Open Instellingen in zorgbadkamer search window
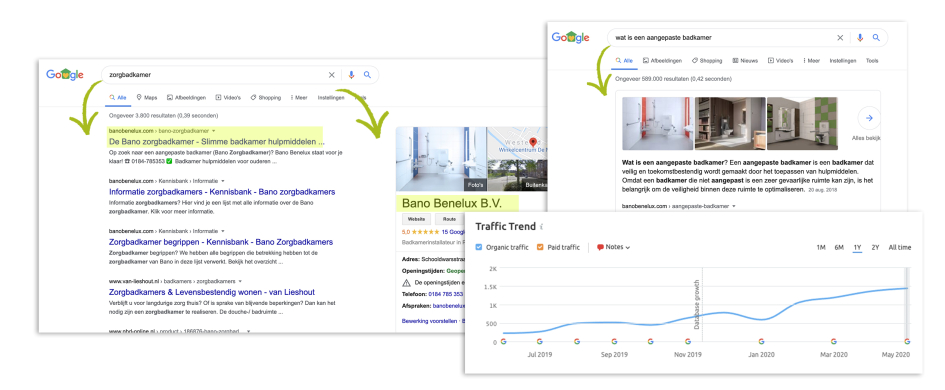The image size is (945, 390). click(x=331, y=98)
